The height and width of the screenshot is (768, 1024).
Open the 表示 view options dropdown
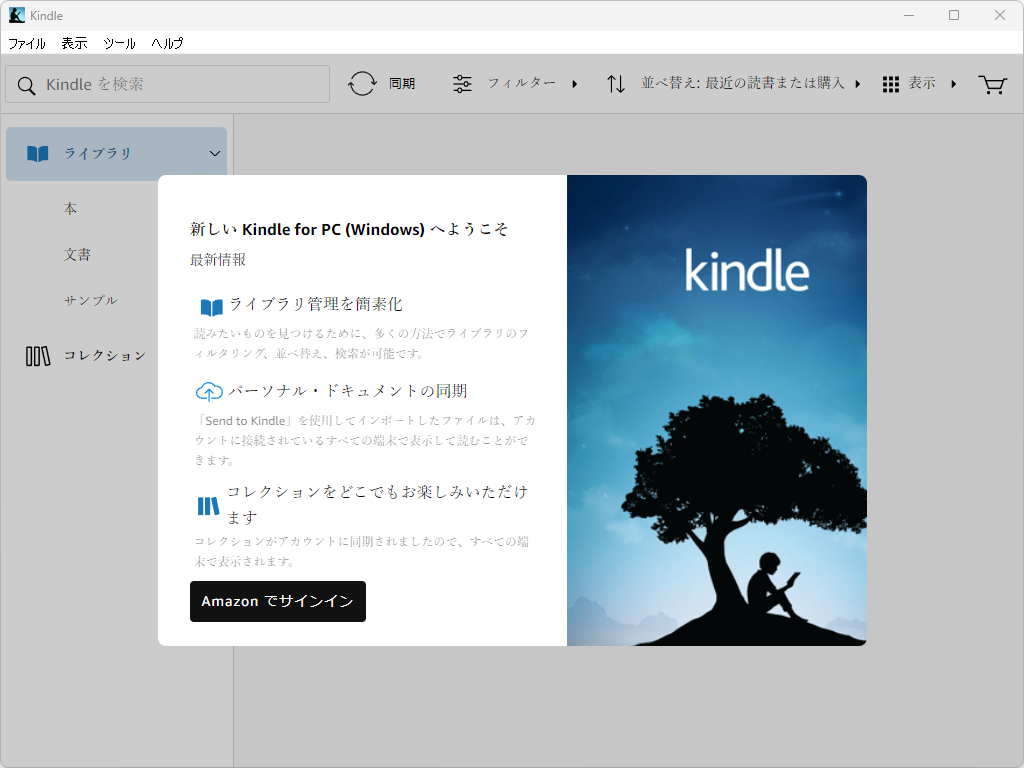pos(921,84)
